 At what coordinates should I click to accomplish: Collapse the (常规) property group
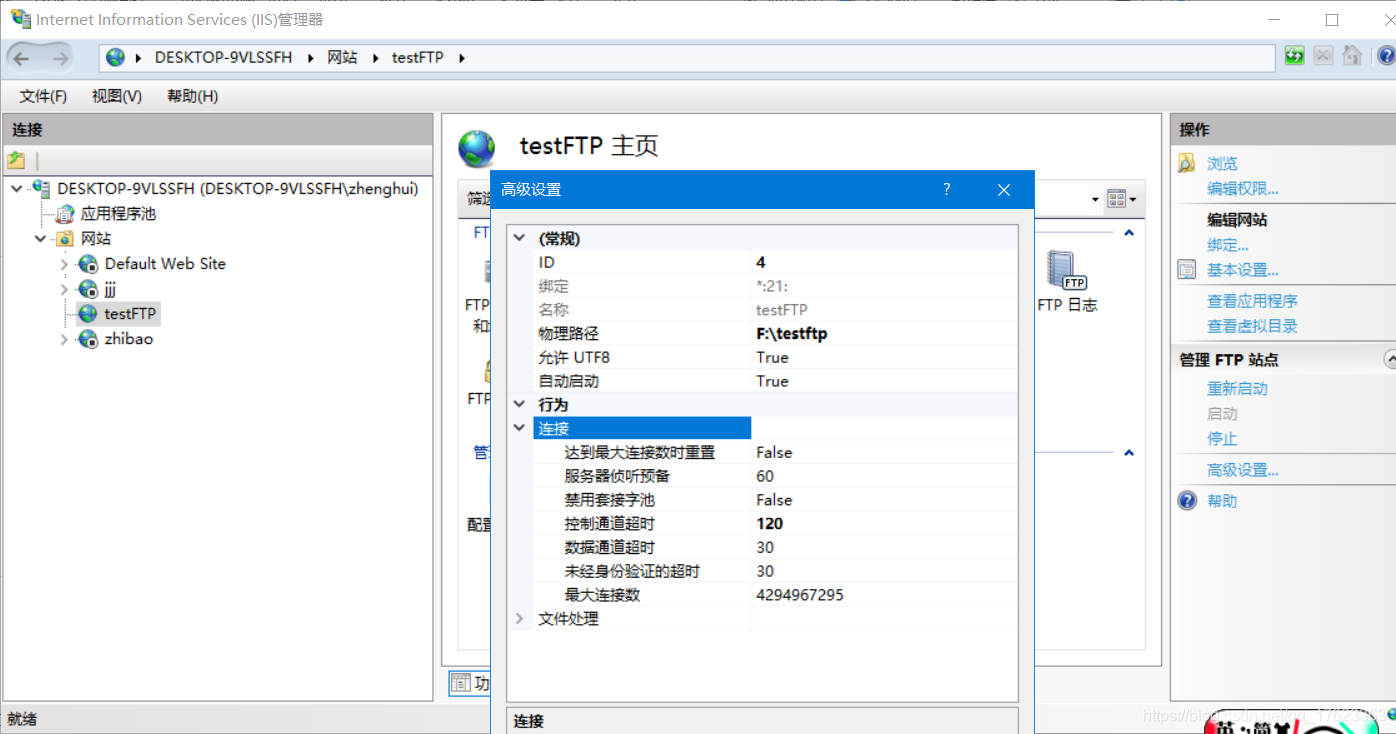click(x=519, y=238)
